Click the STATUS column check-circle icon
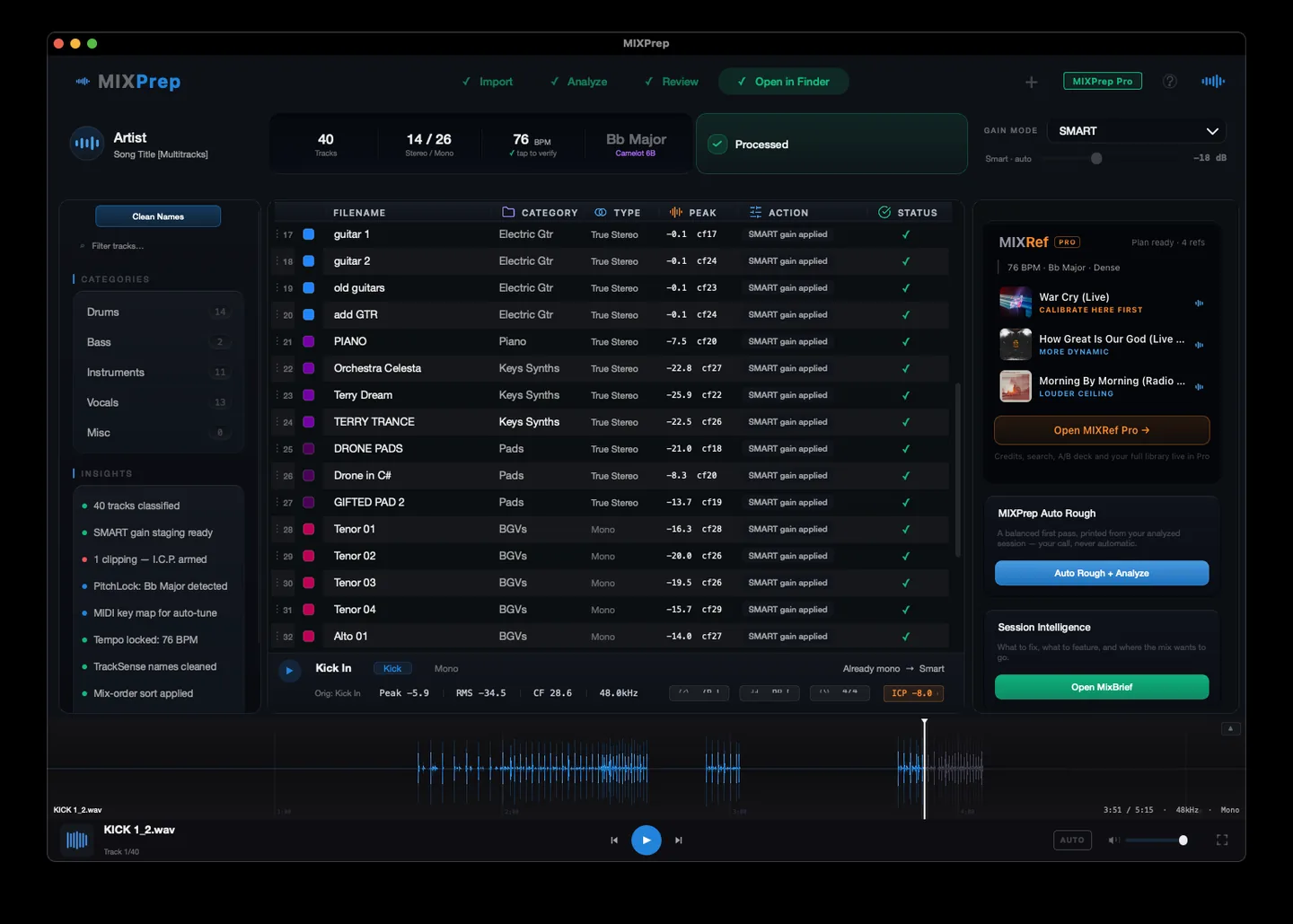Screen dimensions: 1293x924 [884, 213]
